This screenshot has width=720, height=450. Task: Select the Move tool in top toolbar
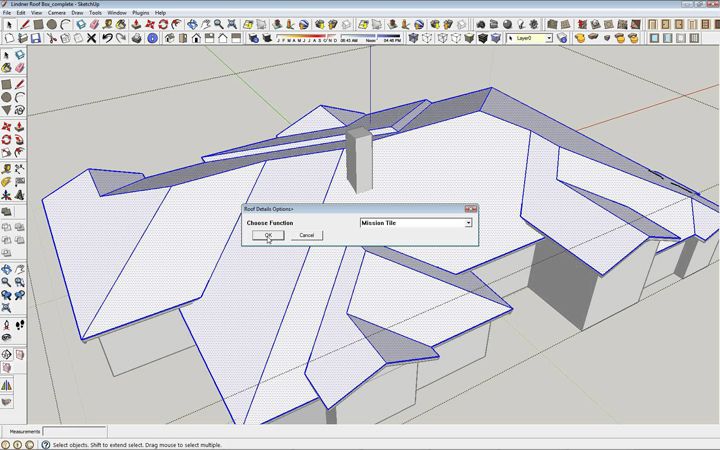tap(150, 24)
